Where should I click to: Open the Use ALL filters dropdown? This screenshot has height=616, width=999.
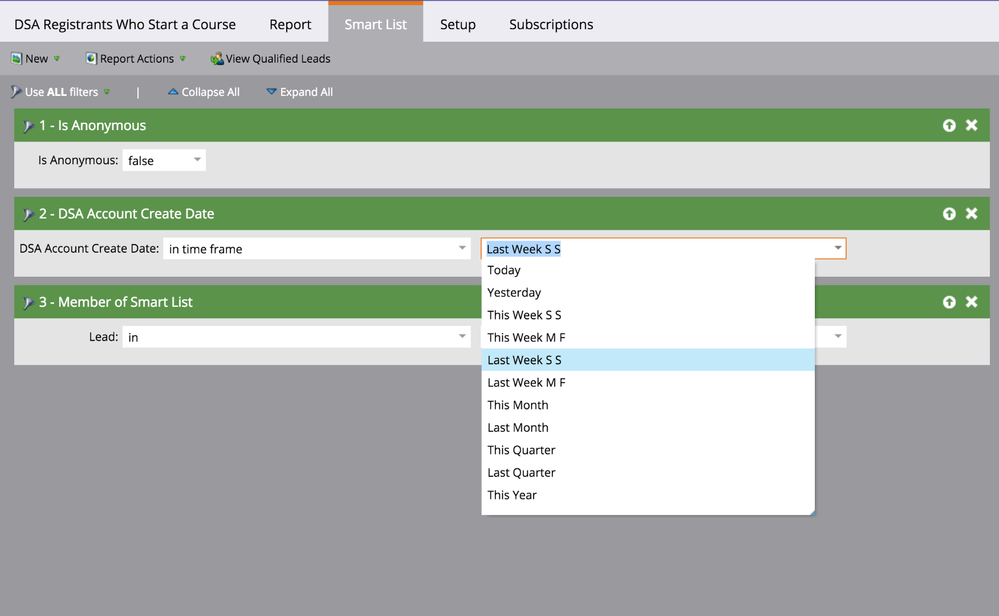pos(105,91)
